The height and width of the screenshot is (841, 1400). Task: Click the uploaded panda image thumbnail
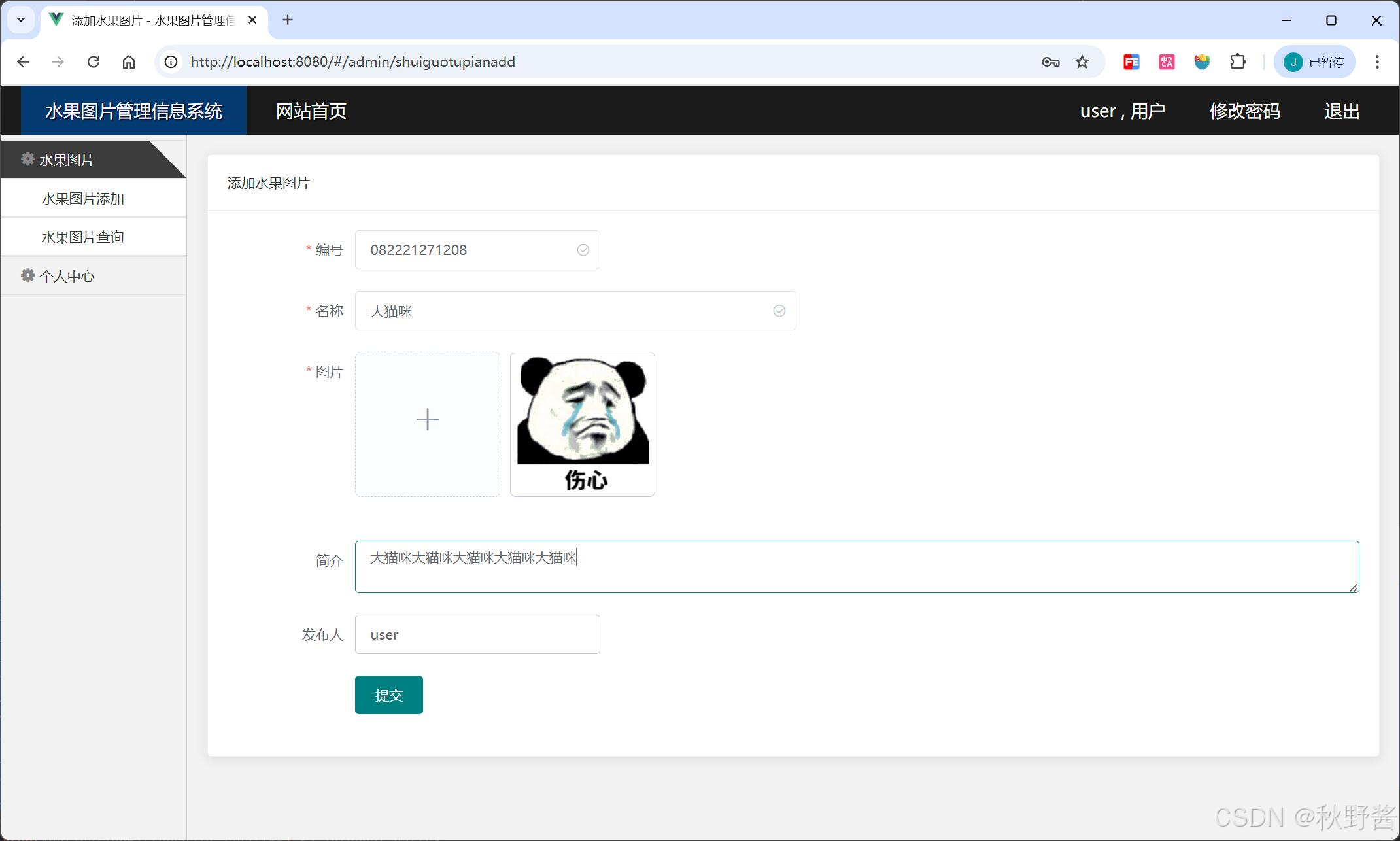click(x=582, y=424)
